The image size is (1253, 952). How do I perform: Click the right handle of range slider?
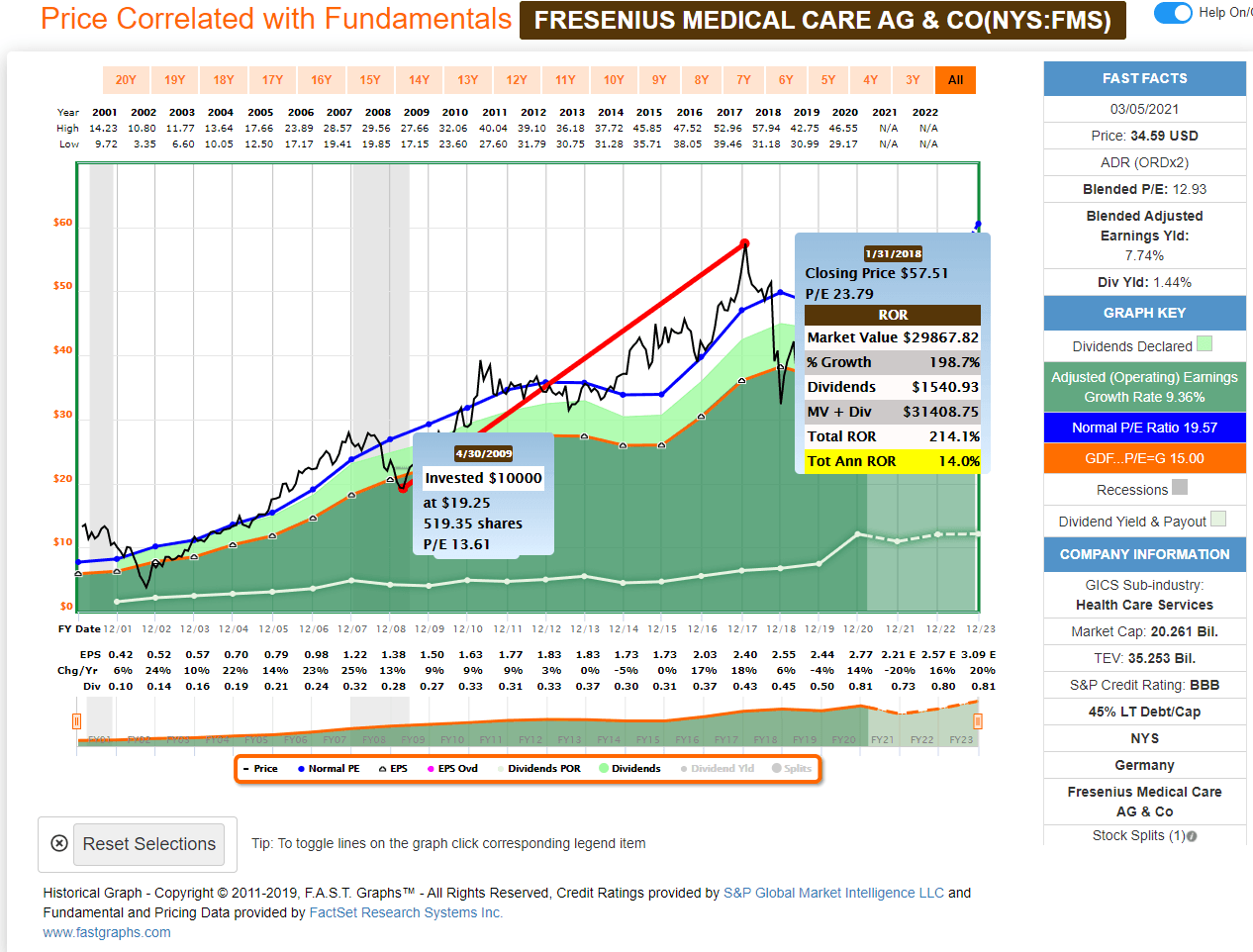pos(978,721)
